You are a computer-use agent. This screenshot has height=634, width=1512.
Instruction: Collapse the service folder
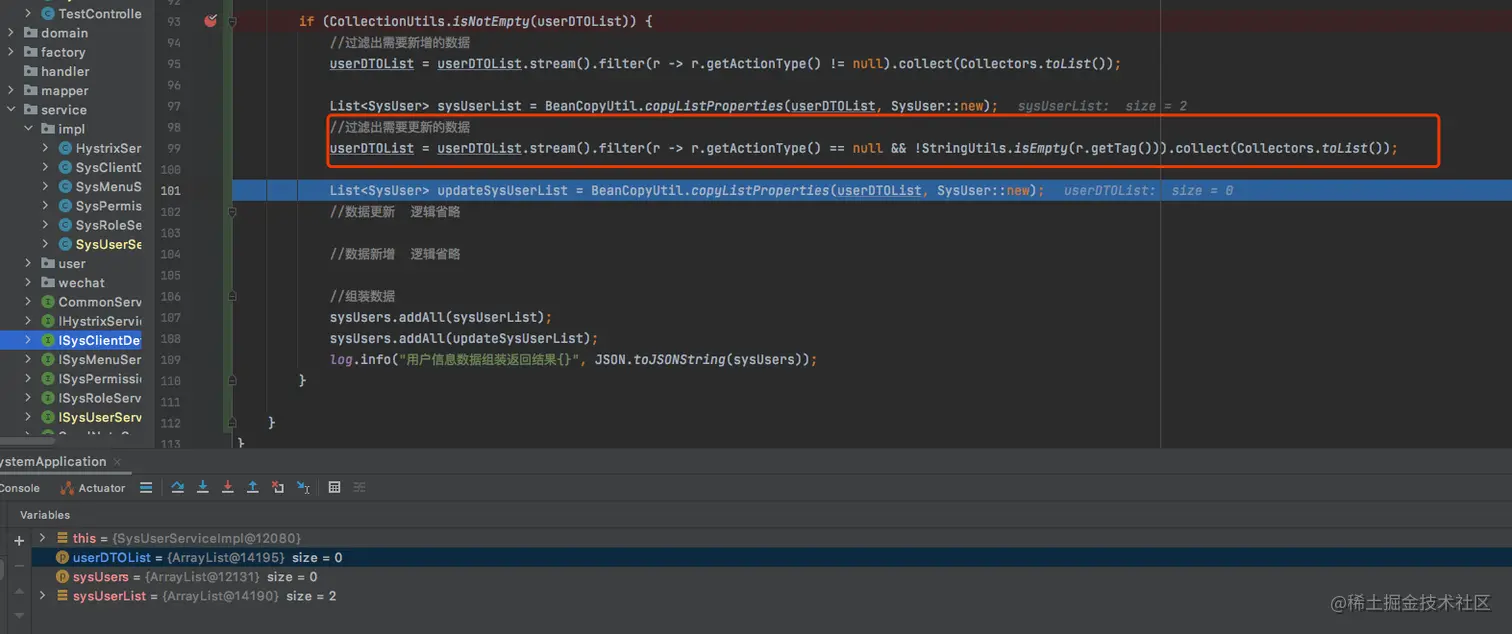[11, 110]
